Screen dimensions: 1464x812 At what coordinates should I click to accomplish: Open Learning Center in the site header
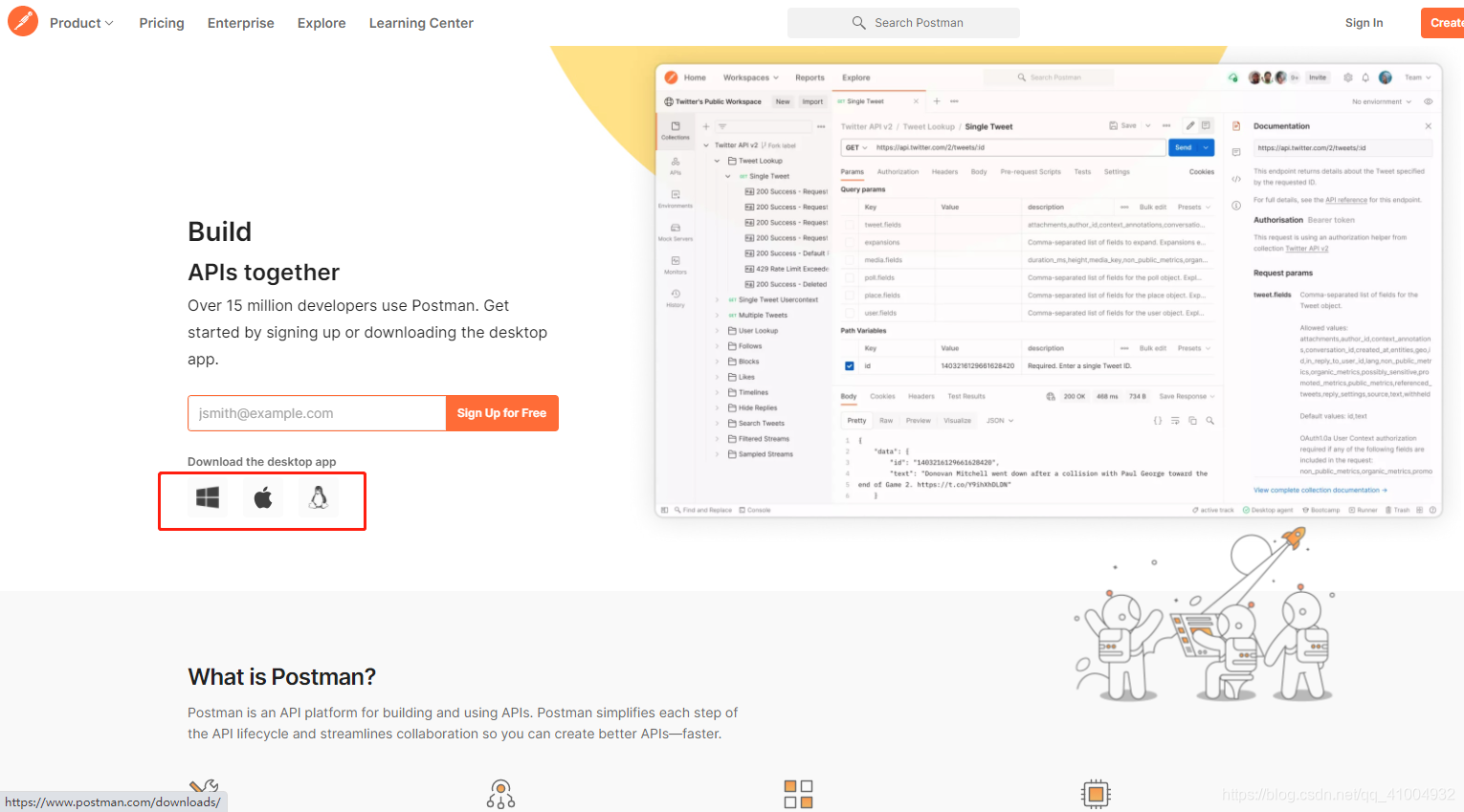[421, 23]
